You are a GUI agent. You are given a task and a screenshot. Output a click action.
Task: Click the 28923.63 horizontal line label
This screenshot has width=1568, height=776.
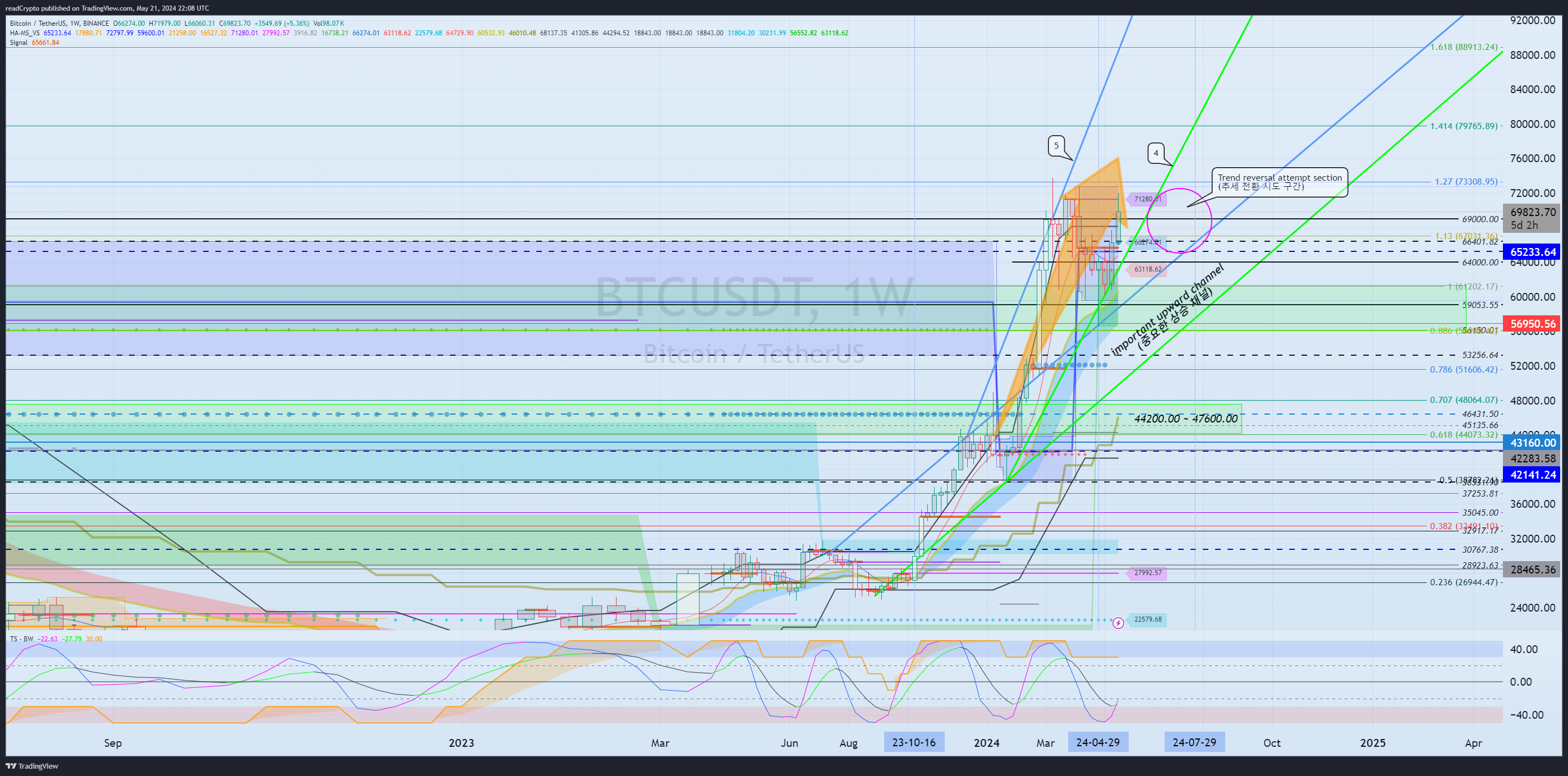click(x=1480, y=566)
